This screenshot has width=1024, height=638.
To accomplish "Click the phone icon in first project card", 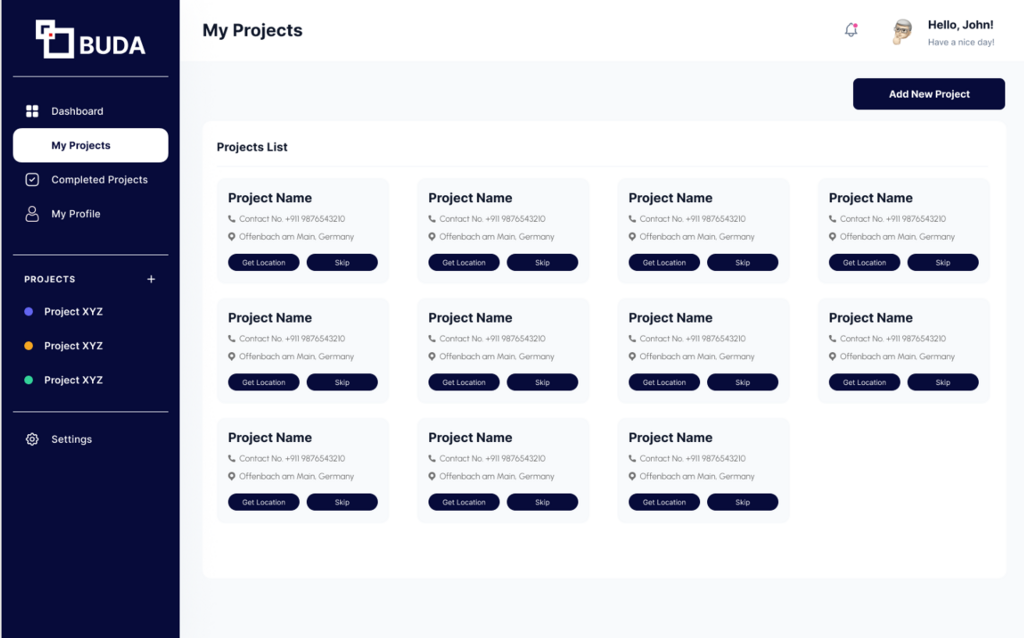I will [232, 219].
